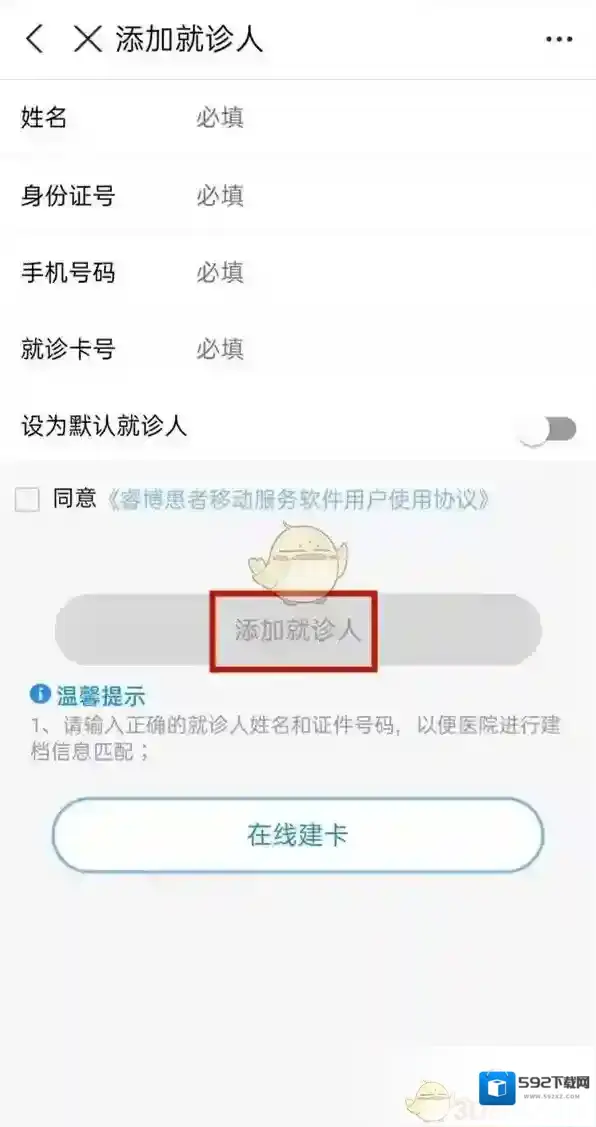
Task: Tap the grey 添加就诊人 submit button
Action: (x=298, y=630)
